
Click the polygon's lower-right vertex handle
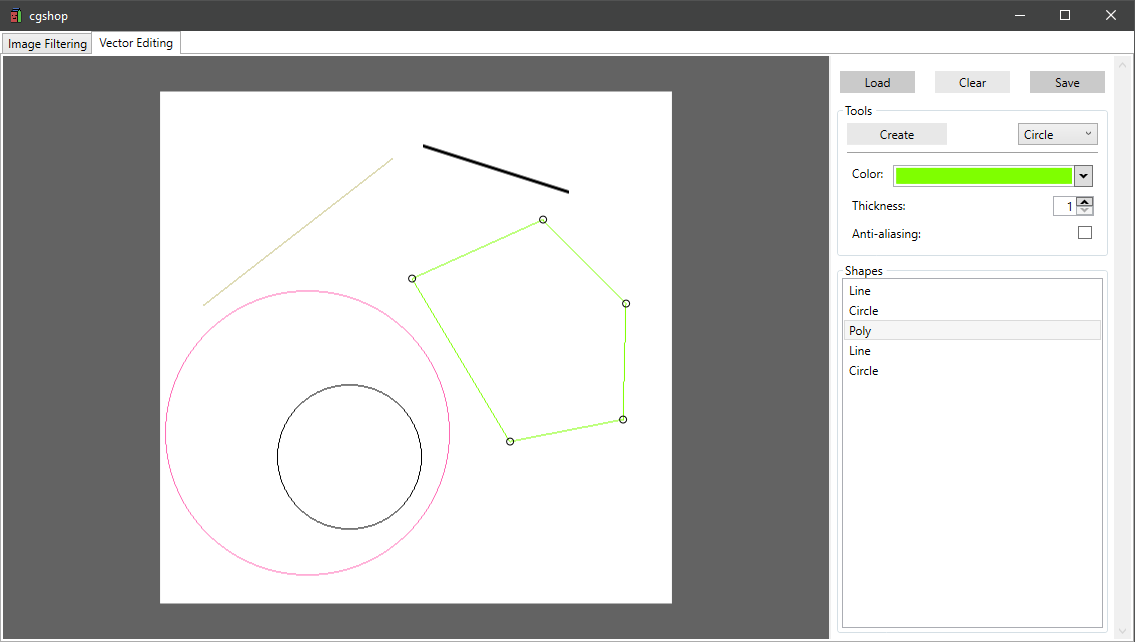623,420
